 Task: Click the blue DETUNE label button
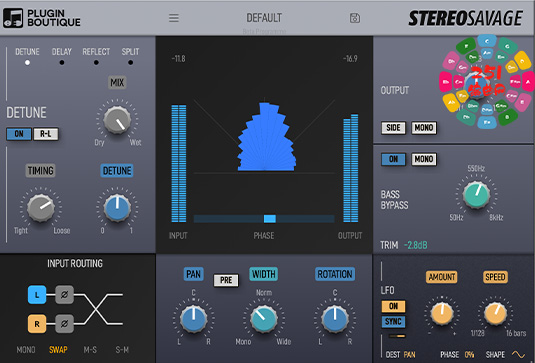tap(117, 171)
